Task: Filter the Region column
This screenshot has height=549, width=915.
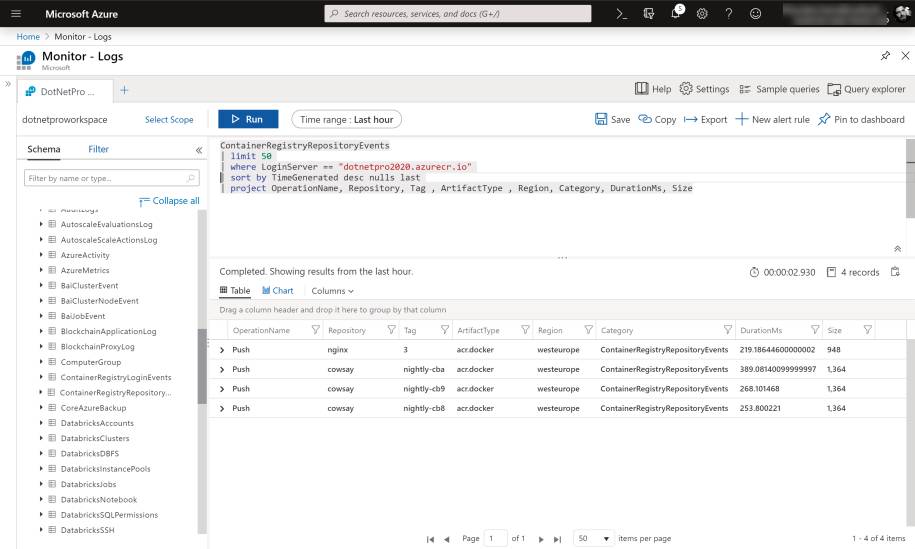Action: [x=588, y=330]
